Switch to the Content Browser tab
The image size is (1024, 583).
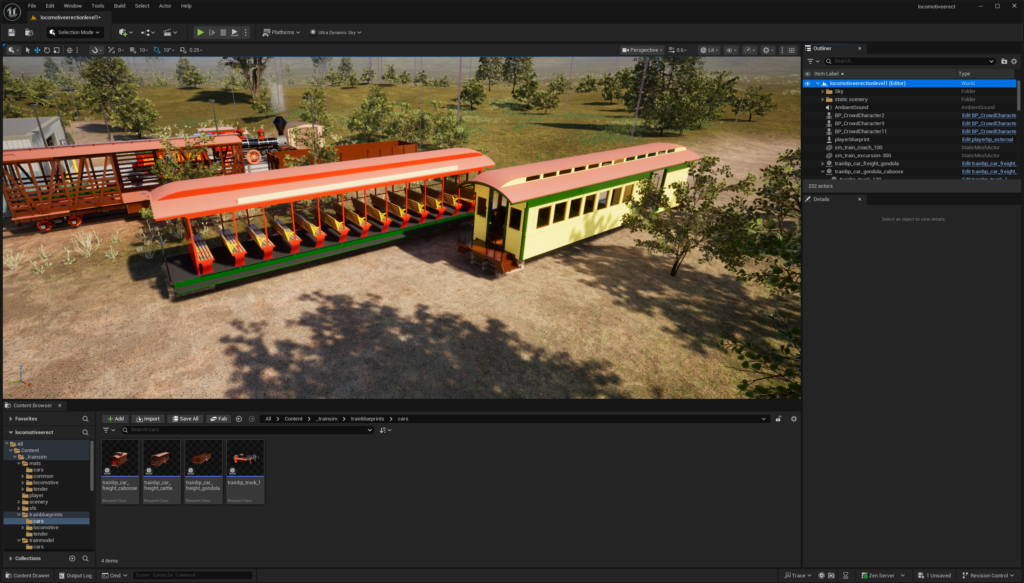[x=33, y=405]
